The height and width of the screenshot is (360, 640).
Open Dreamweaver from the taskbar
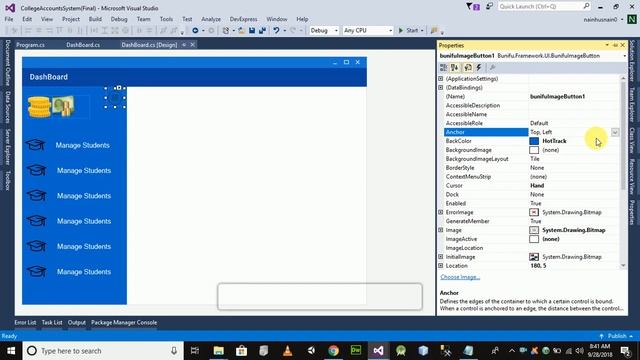coord(356,351)
